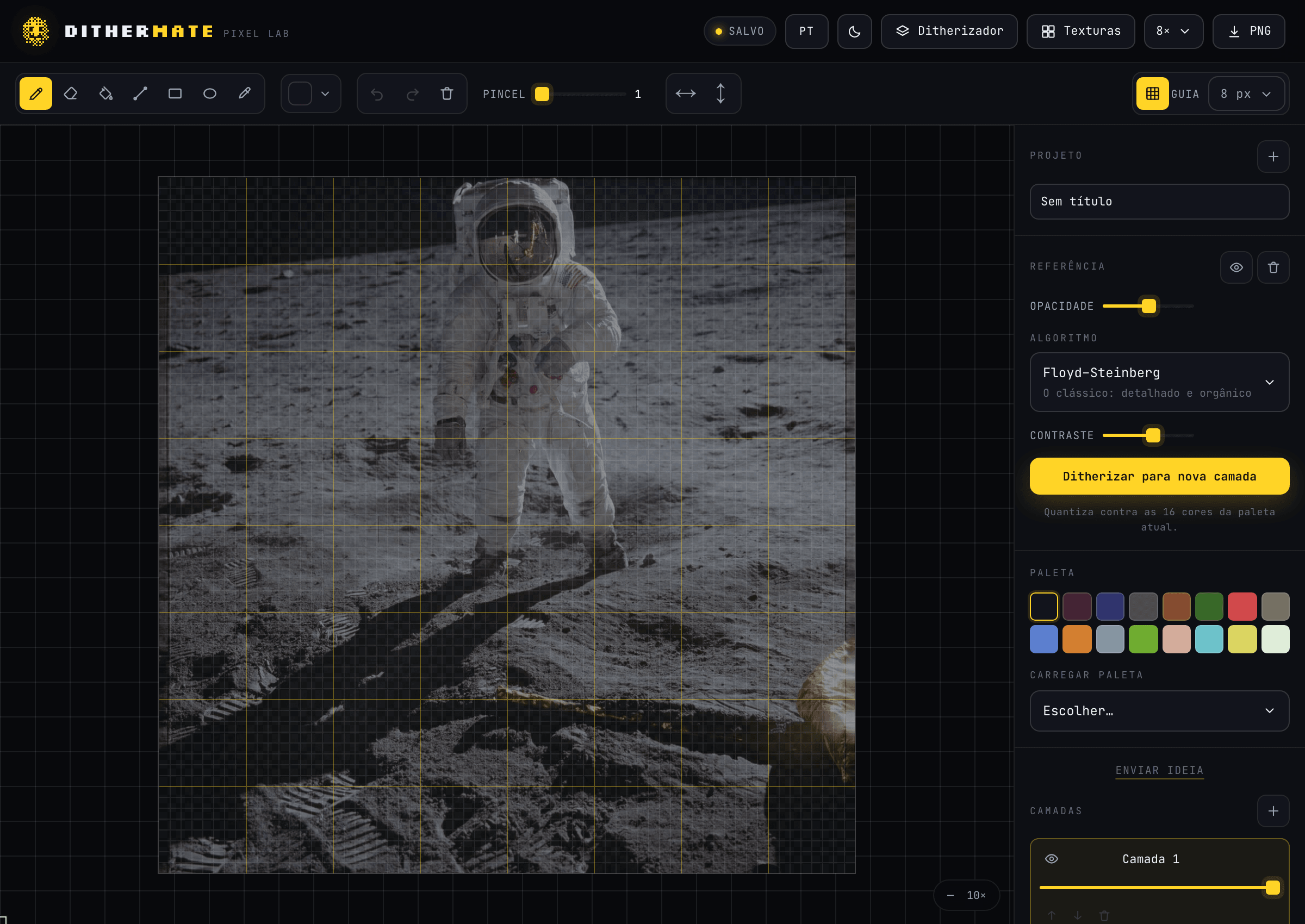The image size is (1305, 924).
Task: Add a new project with plus button
Action: (1273, 157)
